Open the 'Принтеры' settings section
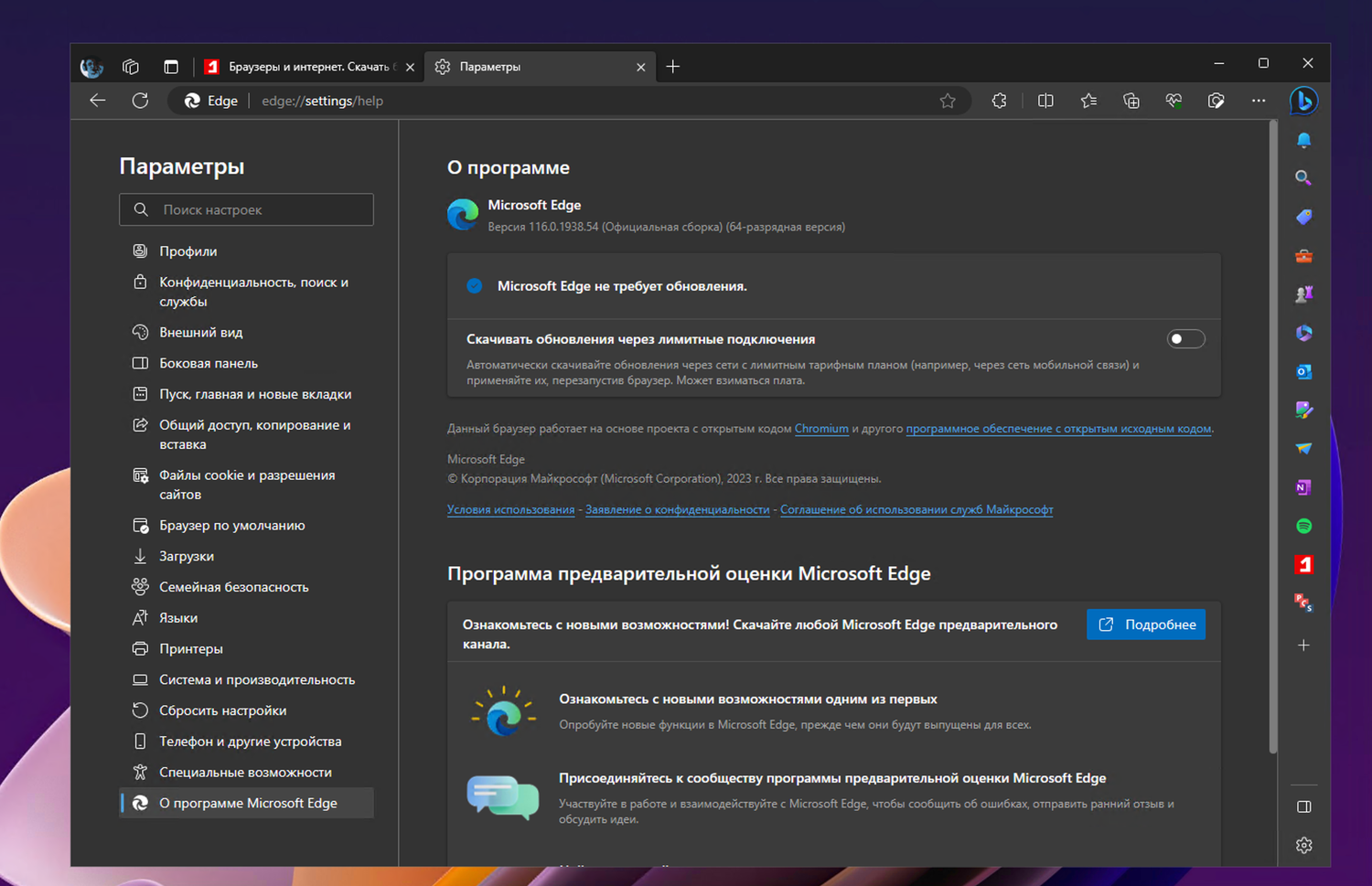The width and height of the screenshot is (1372, 886). (x=246, y=649)
